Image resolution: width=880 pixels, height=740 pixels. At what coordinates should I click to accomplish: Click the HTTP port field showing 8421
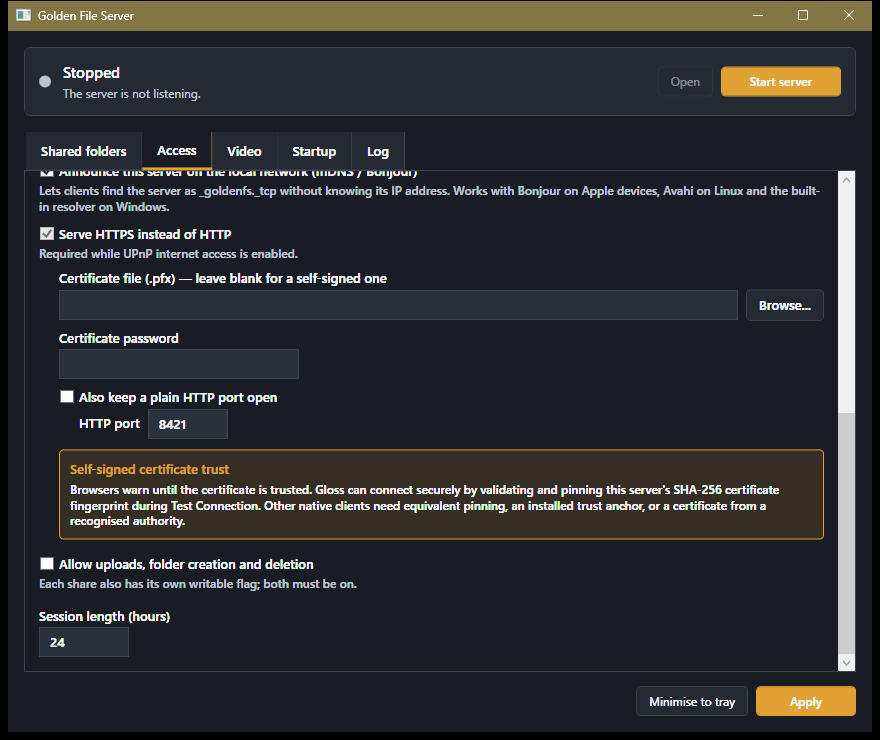tap(188, 424)
